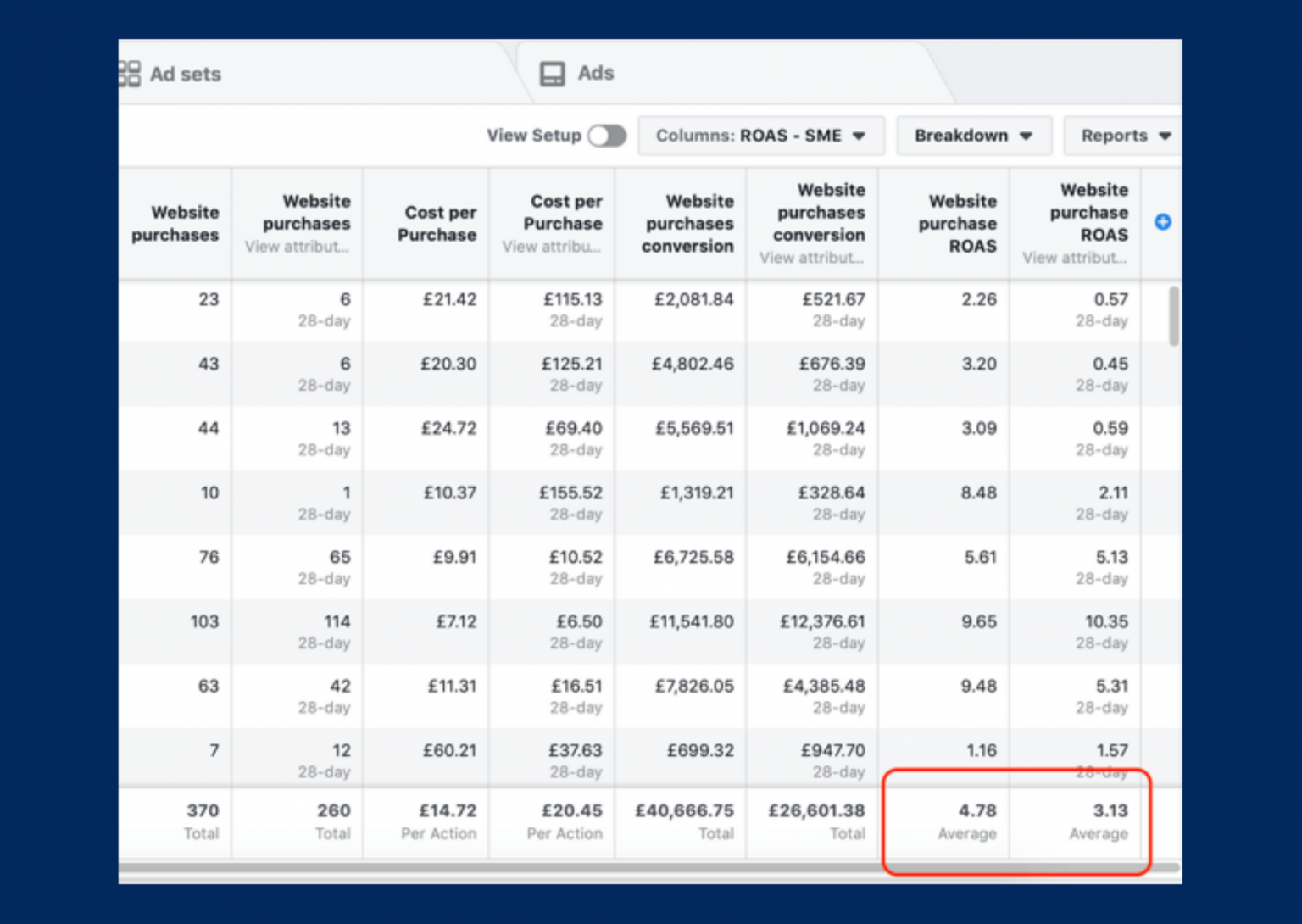1302x924 pixels.
Task: Expand the Breakdown dropdown
Action: 973,136
